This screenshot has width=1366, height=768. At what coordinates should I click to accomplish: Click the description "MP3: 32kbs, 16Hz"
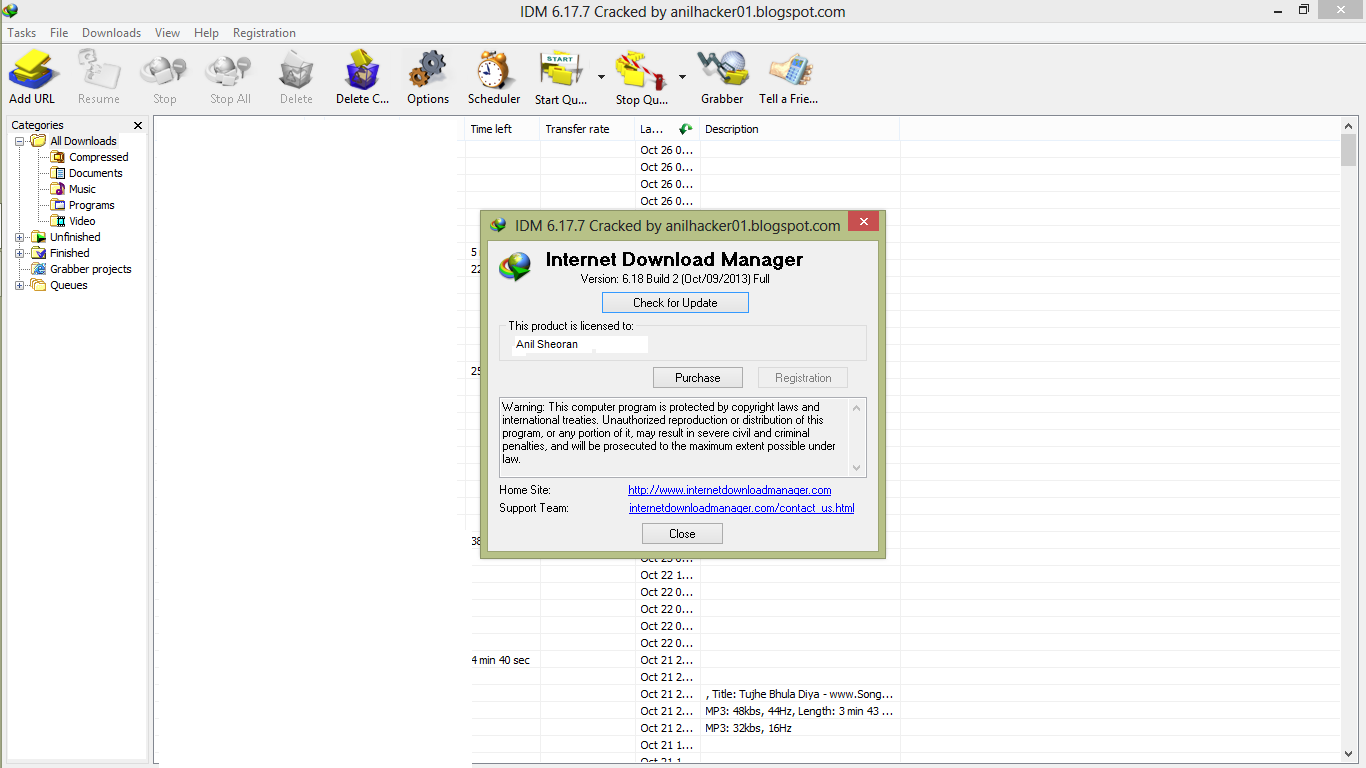pyautogui.click(x=748, y=728)
